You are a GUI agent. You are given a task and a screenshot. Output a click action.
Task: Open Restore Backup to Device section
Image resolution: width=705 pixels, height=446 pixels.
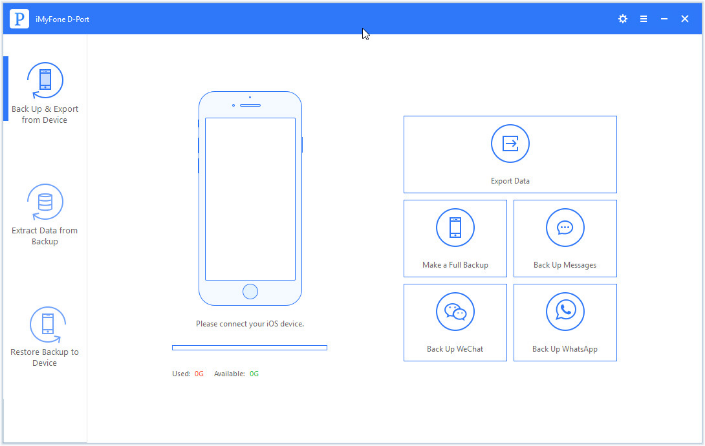45,336
